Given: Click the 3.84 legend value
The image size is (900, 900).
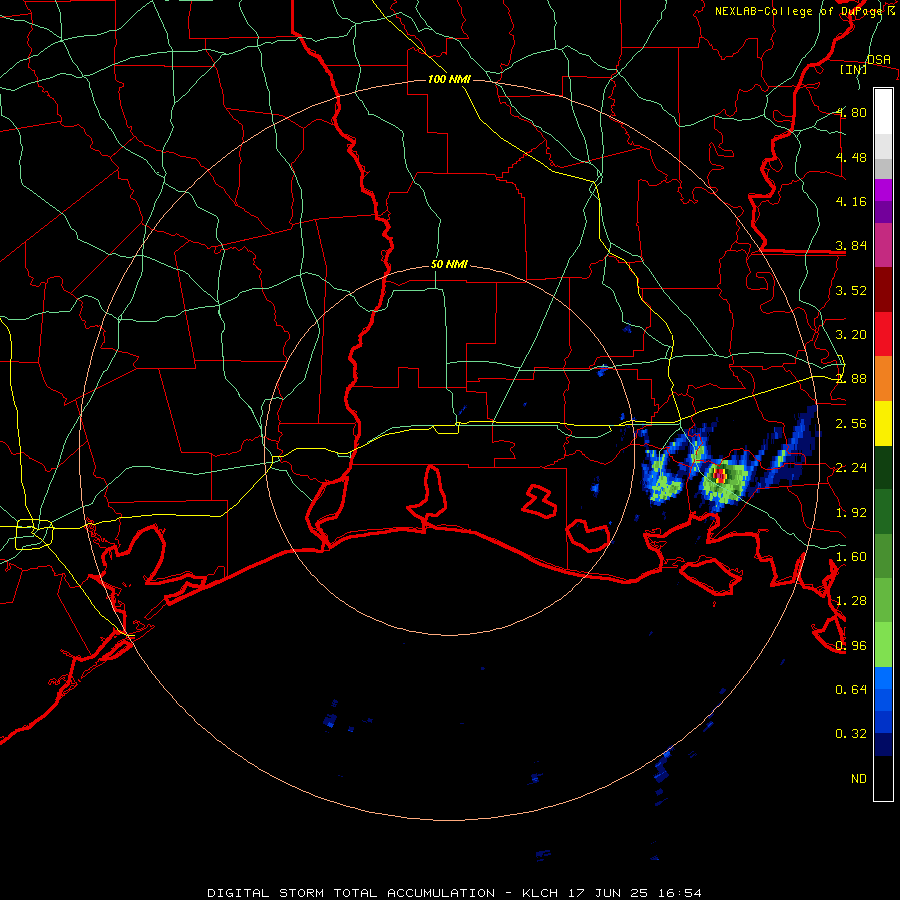Looking at the screenshot, I should click(x=851, y=246).
